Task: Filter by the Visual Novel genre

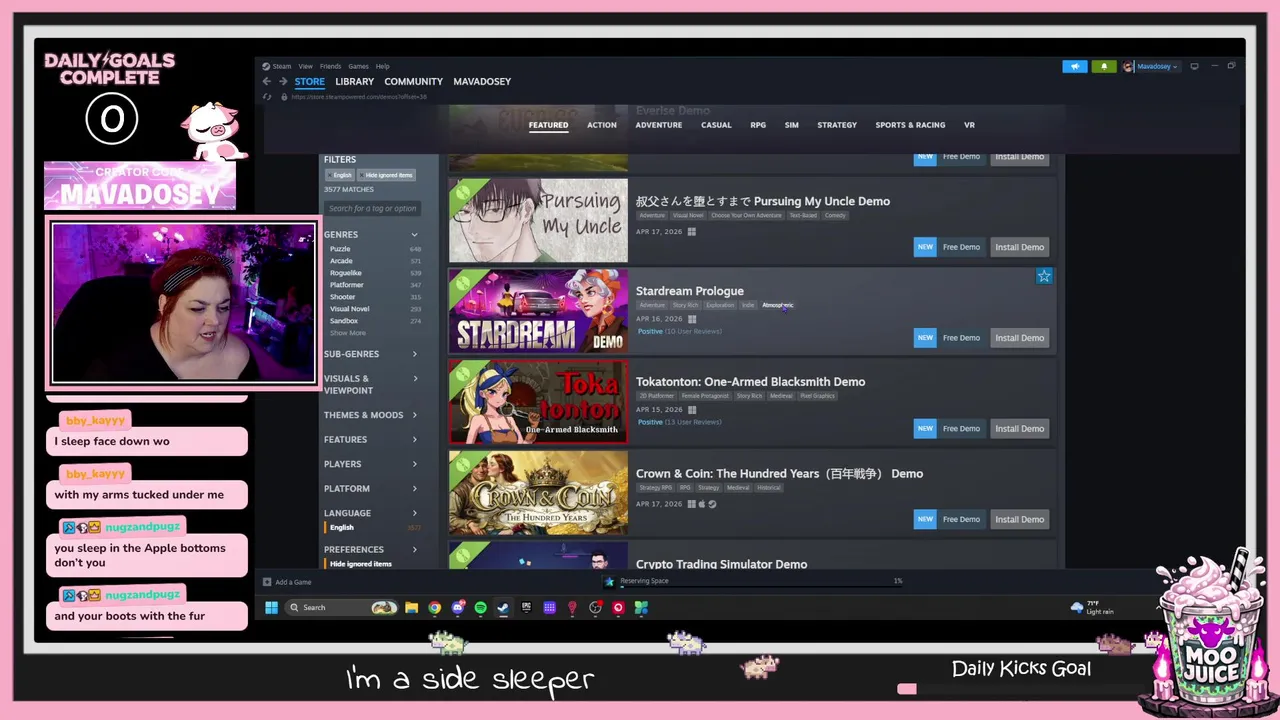Action: point(375,309)
